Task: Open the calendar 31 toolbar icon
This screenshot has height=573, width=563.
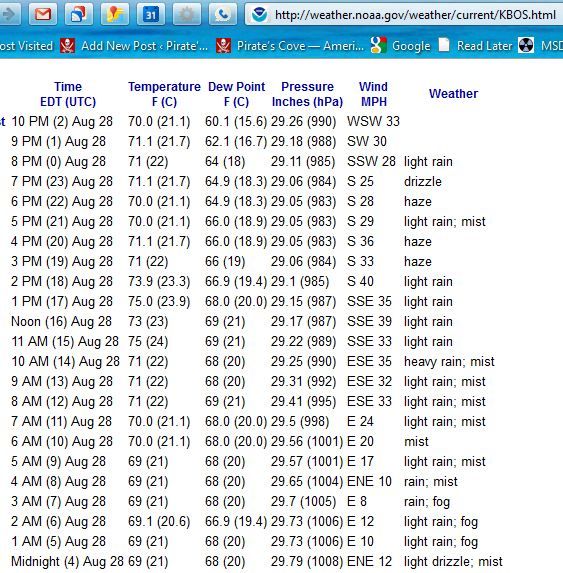Action: (x=151, y=15)
